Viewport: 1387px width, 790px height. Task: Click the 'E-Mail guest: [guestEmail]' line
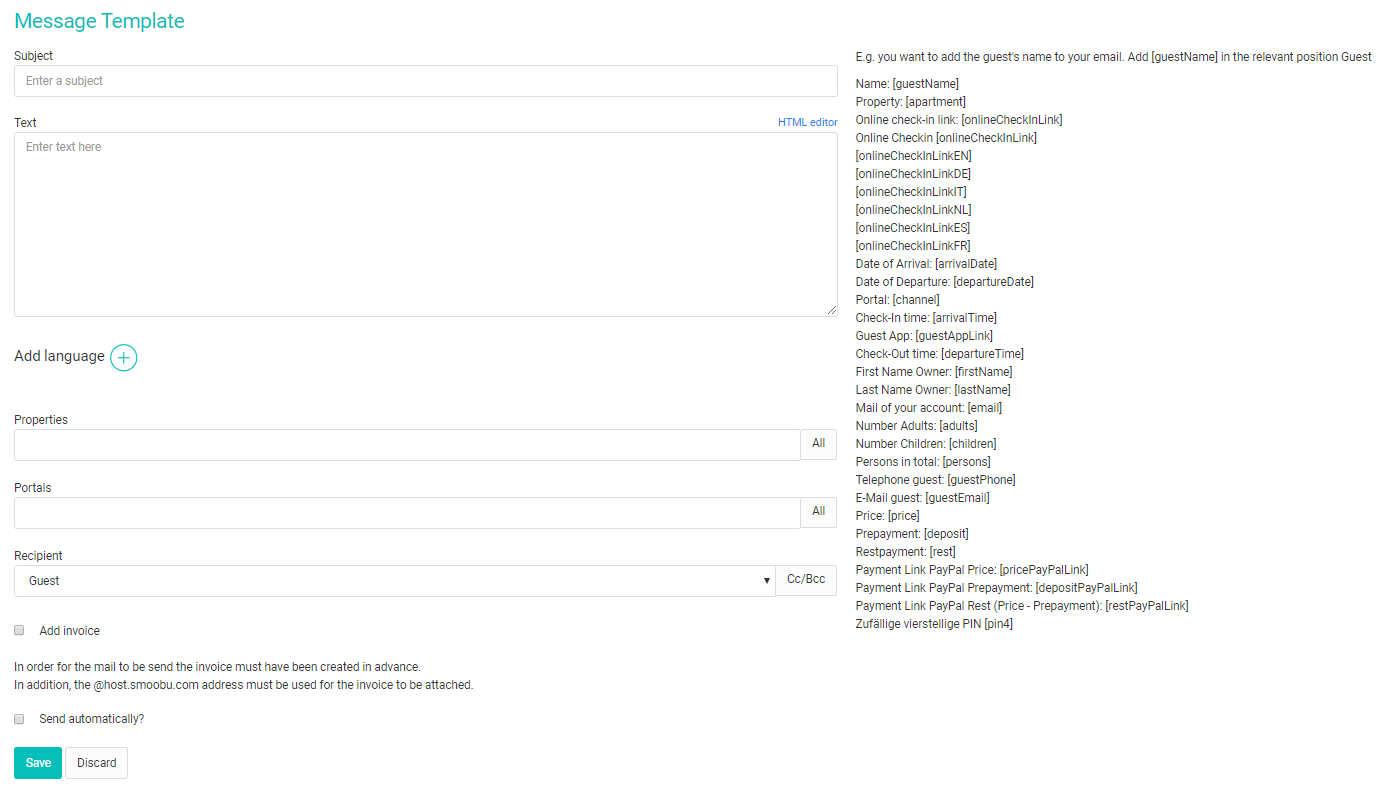pyautogui.click(x=923, y=498)
